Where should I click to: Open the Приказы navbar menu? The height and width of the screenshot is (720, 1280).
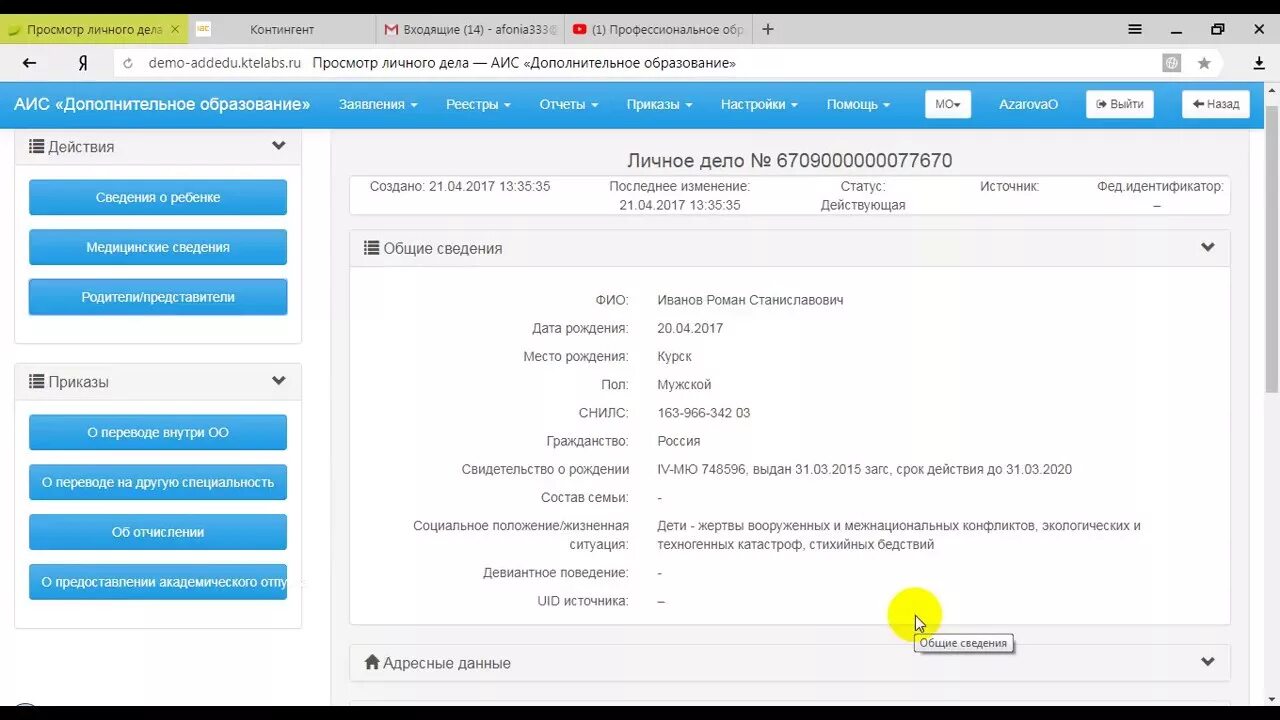[660, 104]
